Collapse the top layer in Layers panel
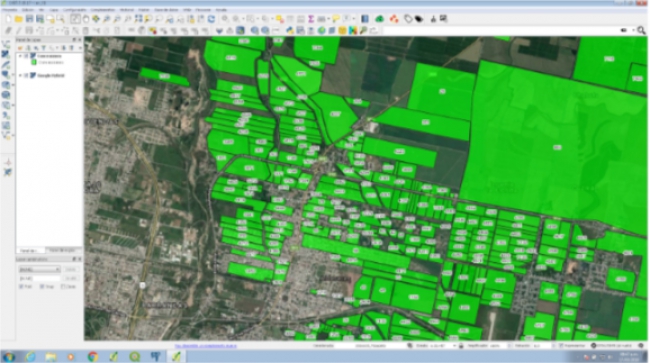The height and width of the screenshot is (363, 650). click(20, 56)
